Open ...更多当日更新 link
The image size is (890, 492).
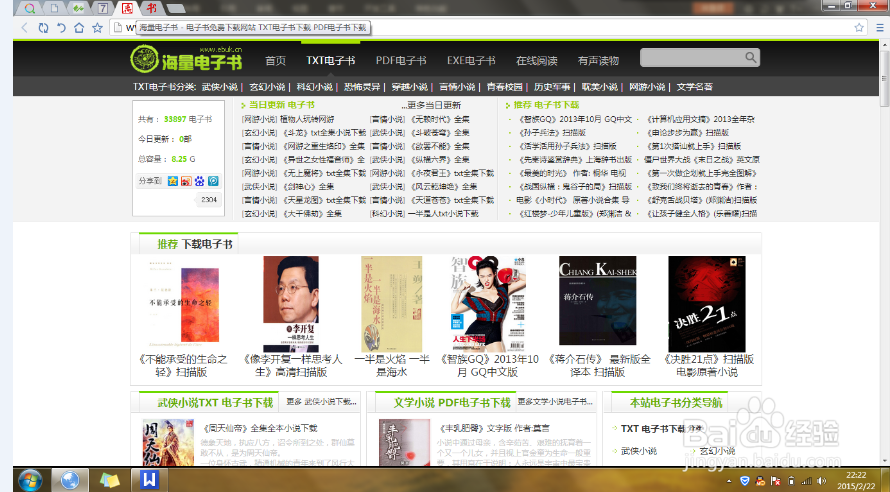click(431, 105)
